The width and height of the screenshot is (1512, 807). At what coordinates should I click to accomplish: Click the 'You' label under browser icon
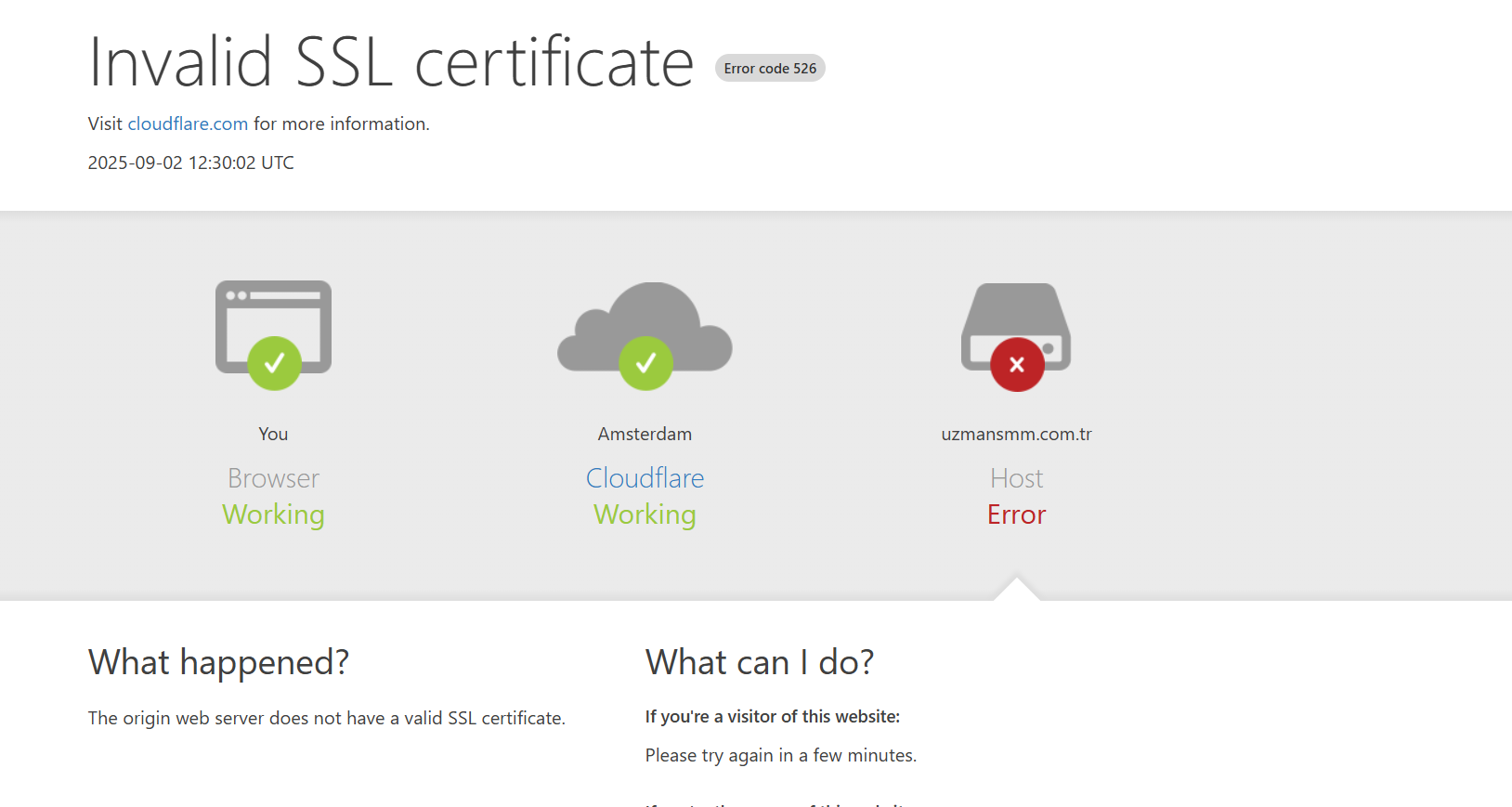pyautogui.click(x=273, y=434)
